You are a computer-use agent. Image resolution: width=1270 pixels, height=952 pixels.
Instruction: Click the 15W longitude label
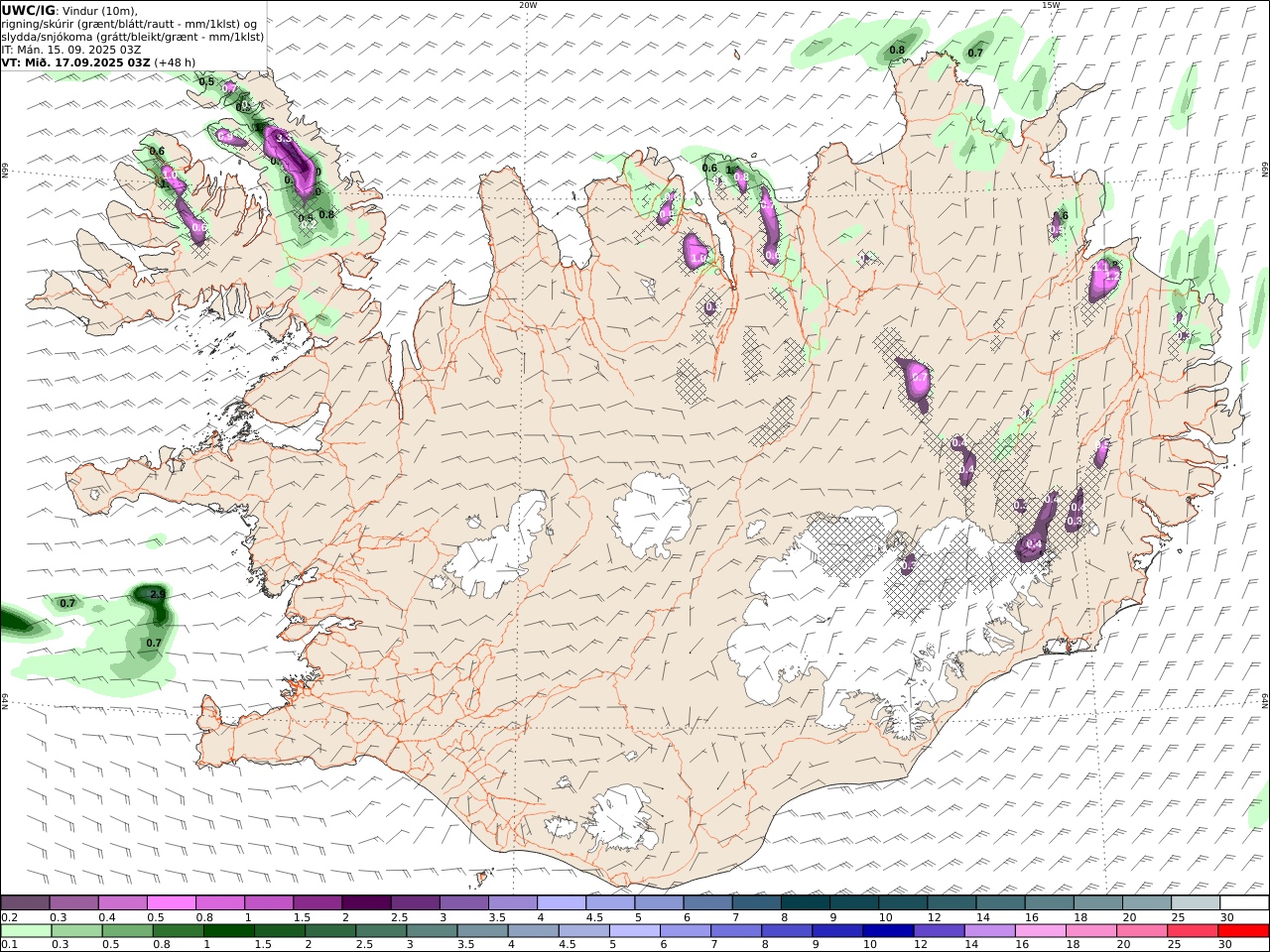(1051, 5)
